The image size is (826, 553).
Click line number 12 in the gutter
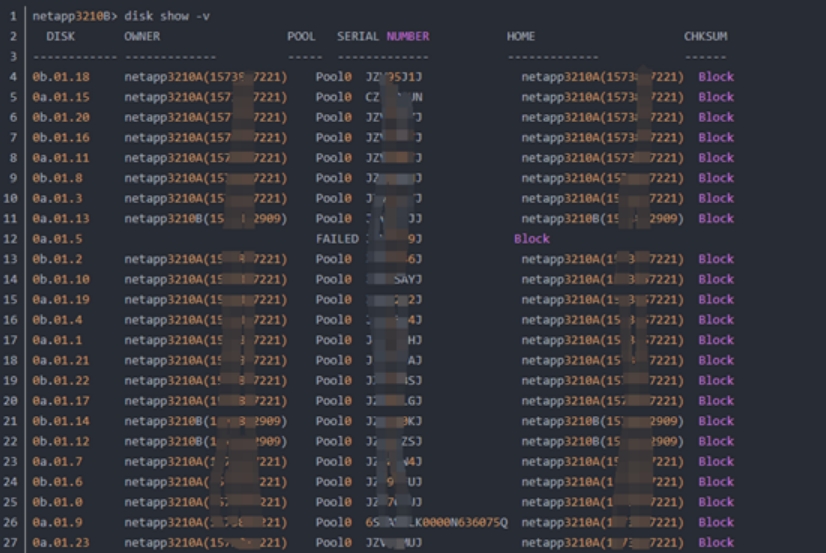[11, 239]
